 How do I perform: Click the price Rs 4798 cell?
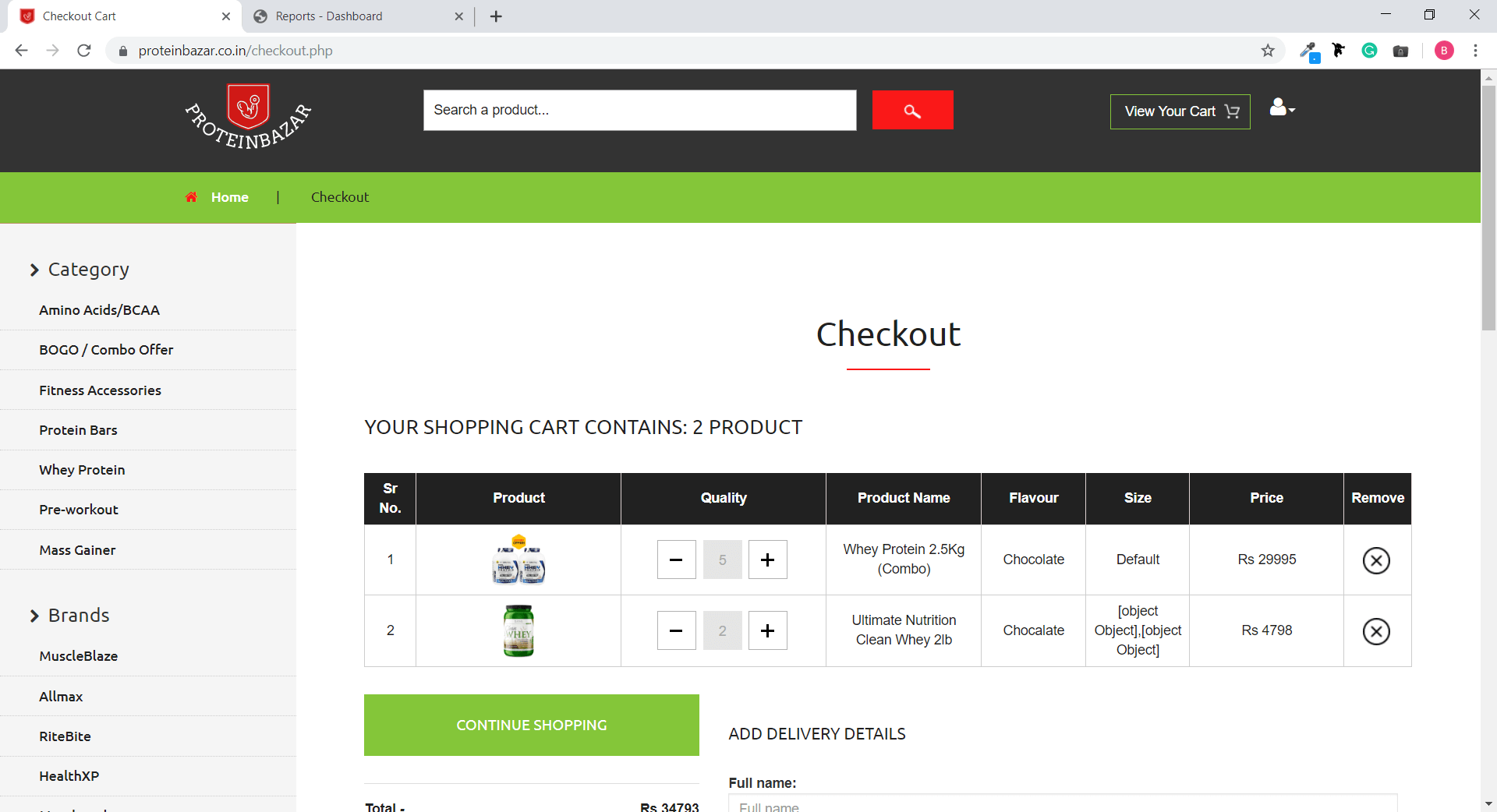[x=1266, y=630]
